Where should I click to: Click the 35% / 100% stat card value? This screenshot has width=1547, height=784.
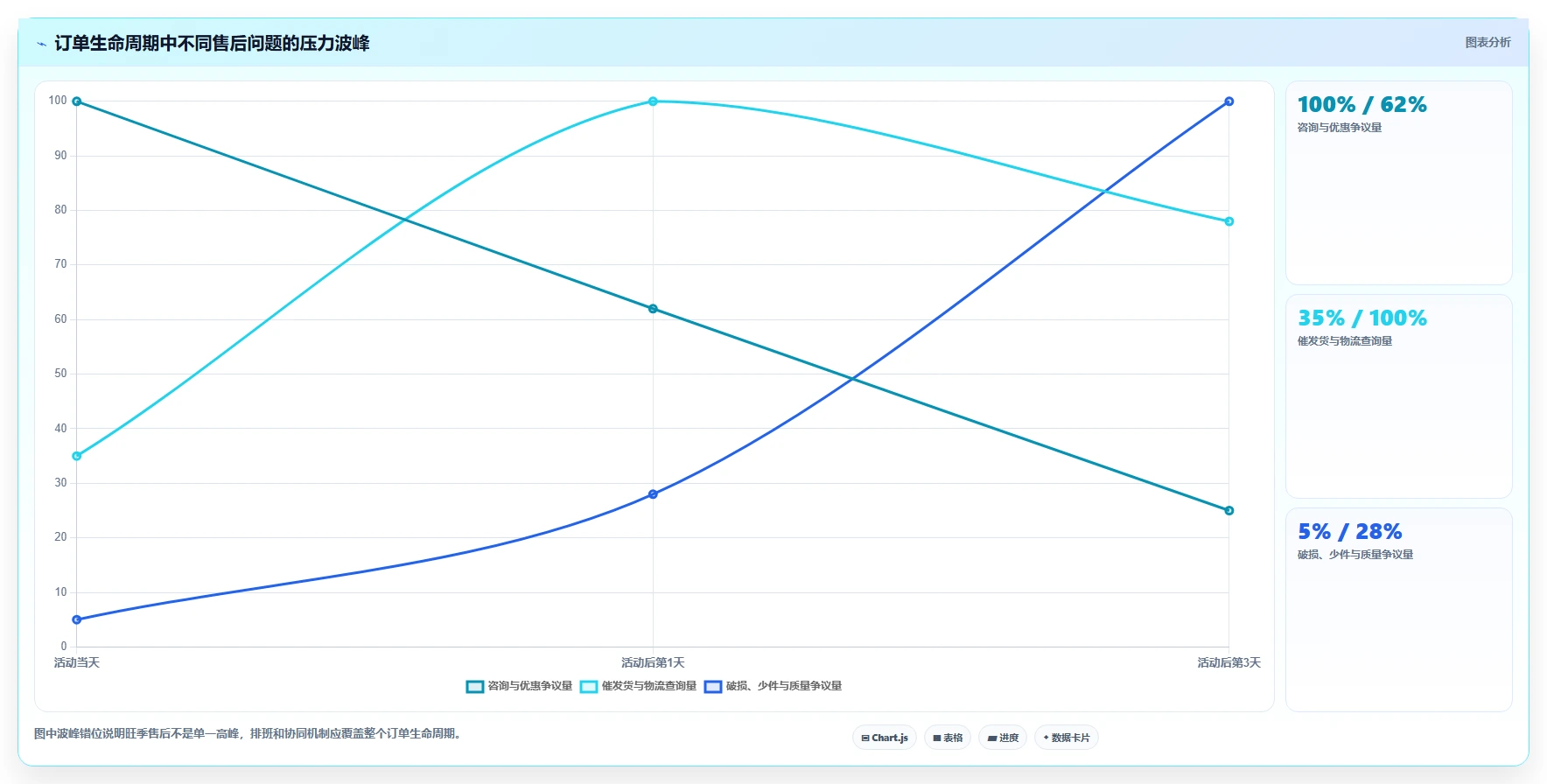1361,318
